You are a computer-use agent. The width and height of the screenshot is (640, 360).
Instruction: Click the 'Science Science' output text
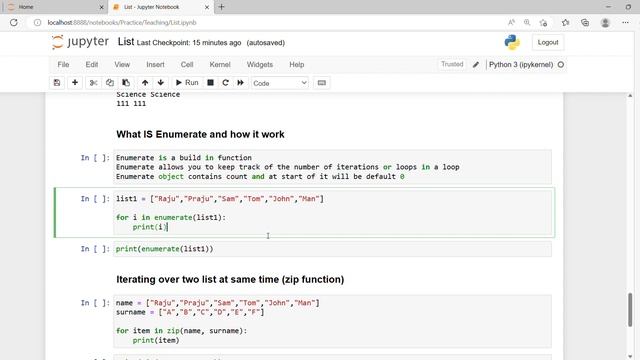(148, 94)
